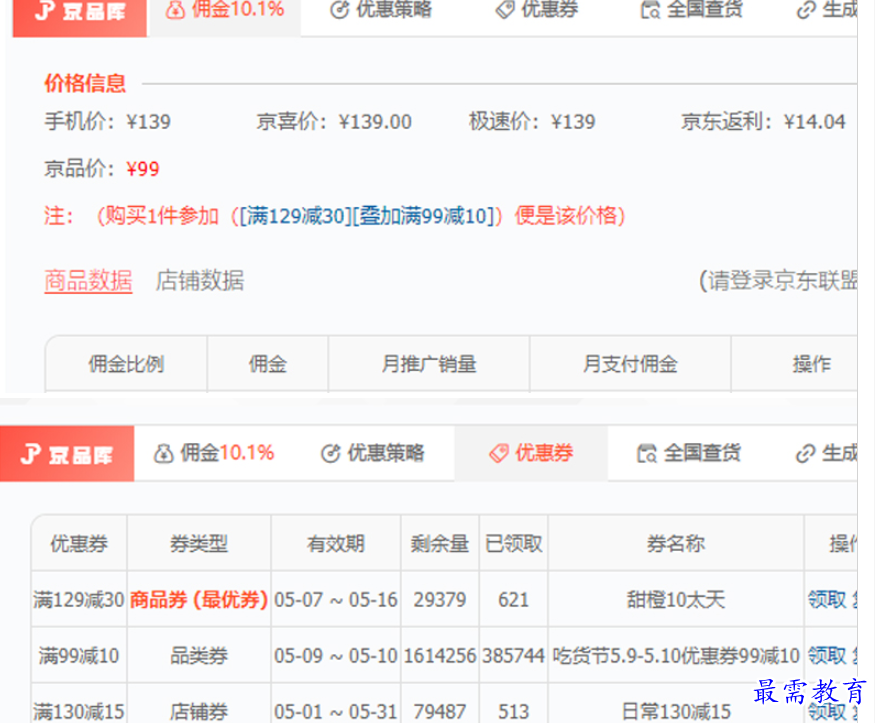Click 领取 link for 满130减15 coupon
This screenshot has width=875, height=723.
click(x=827, y=711)
